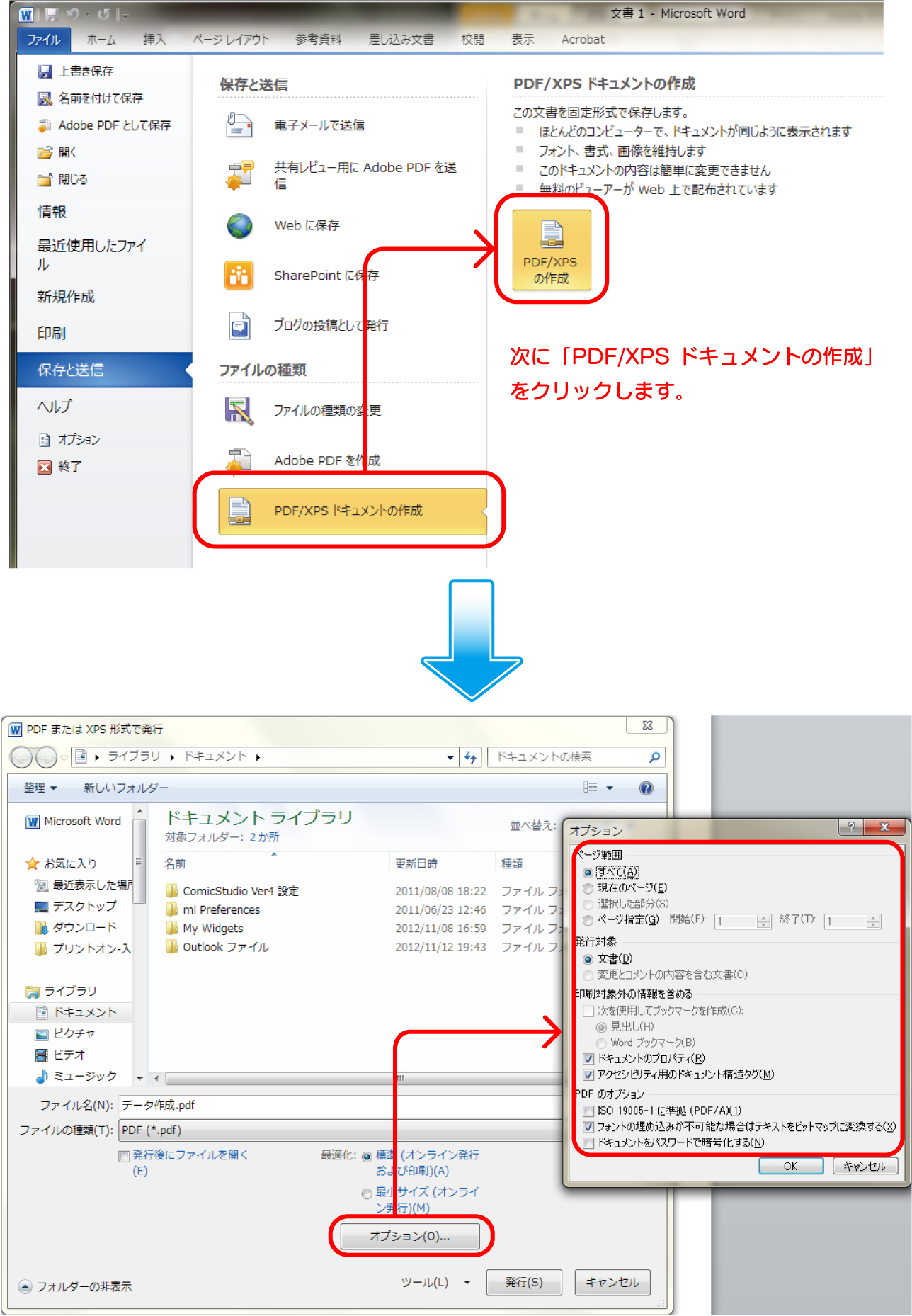The width and height of the screenshot is (912, 1316).
Task: Open the ページ レイアウト tab
Action: 232,40
